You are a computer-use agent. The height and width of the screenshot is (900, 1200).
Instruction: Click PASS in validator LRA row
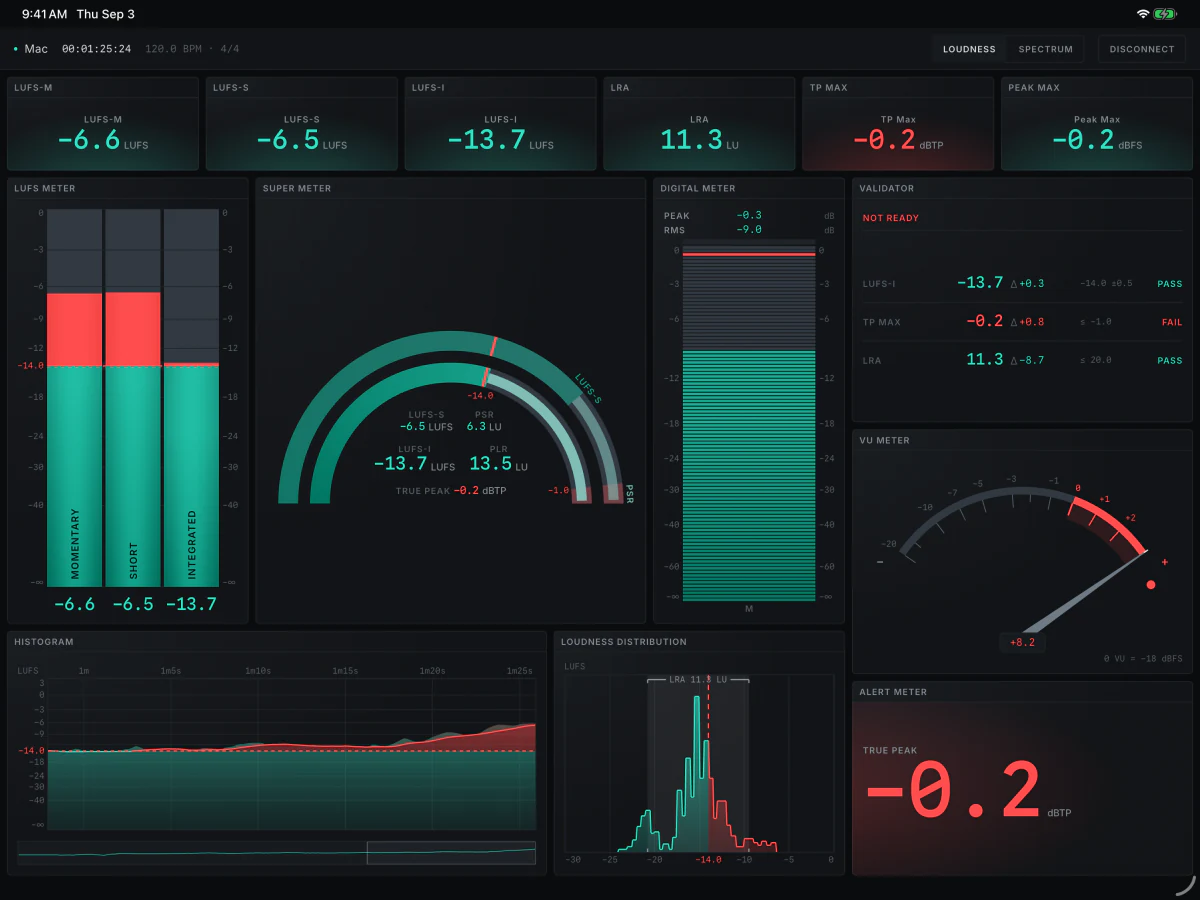pos(1170,360)
